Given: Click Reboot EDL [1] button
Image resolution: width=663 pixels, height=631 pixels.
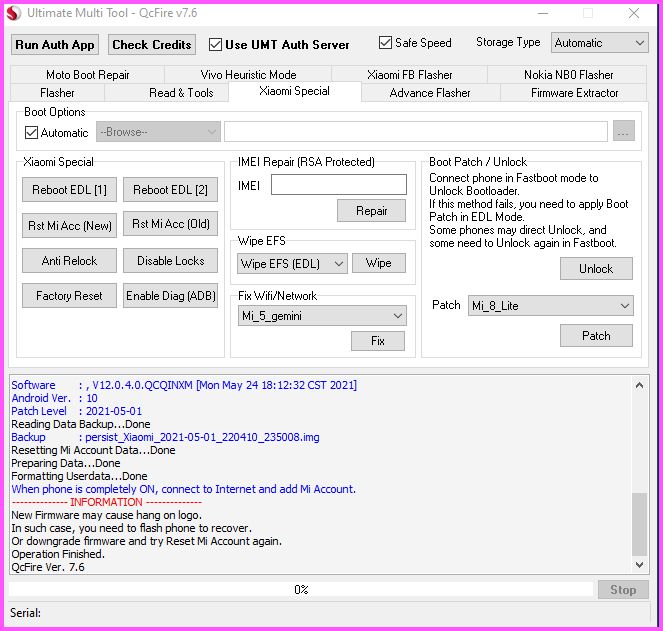Looking at the screenshot, I should (69, 189).
